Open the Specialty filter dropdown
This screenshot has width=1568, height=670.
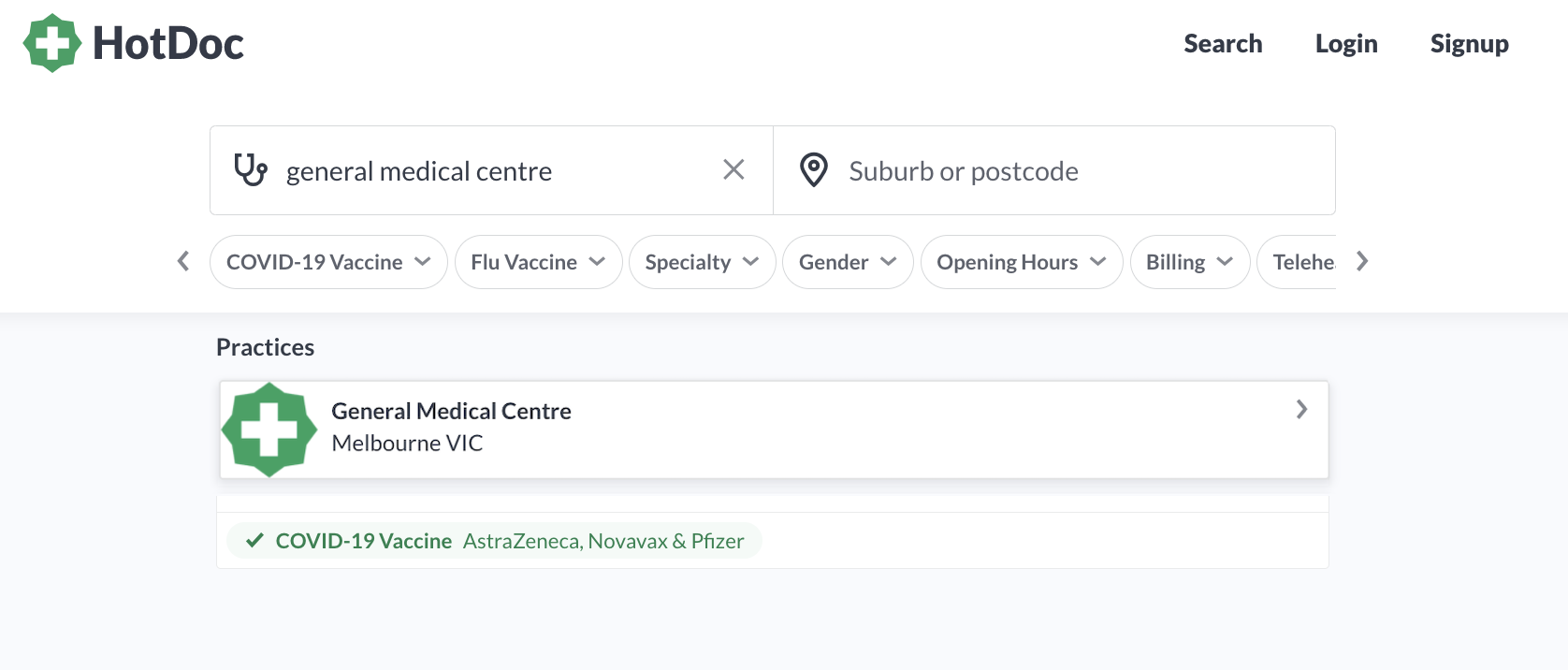tap(702, 262)
